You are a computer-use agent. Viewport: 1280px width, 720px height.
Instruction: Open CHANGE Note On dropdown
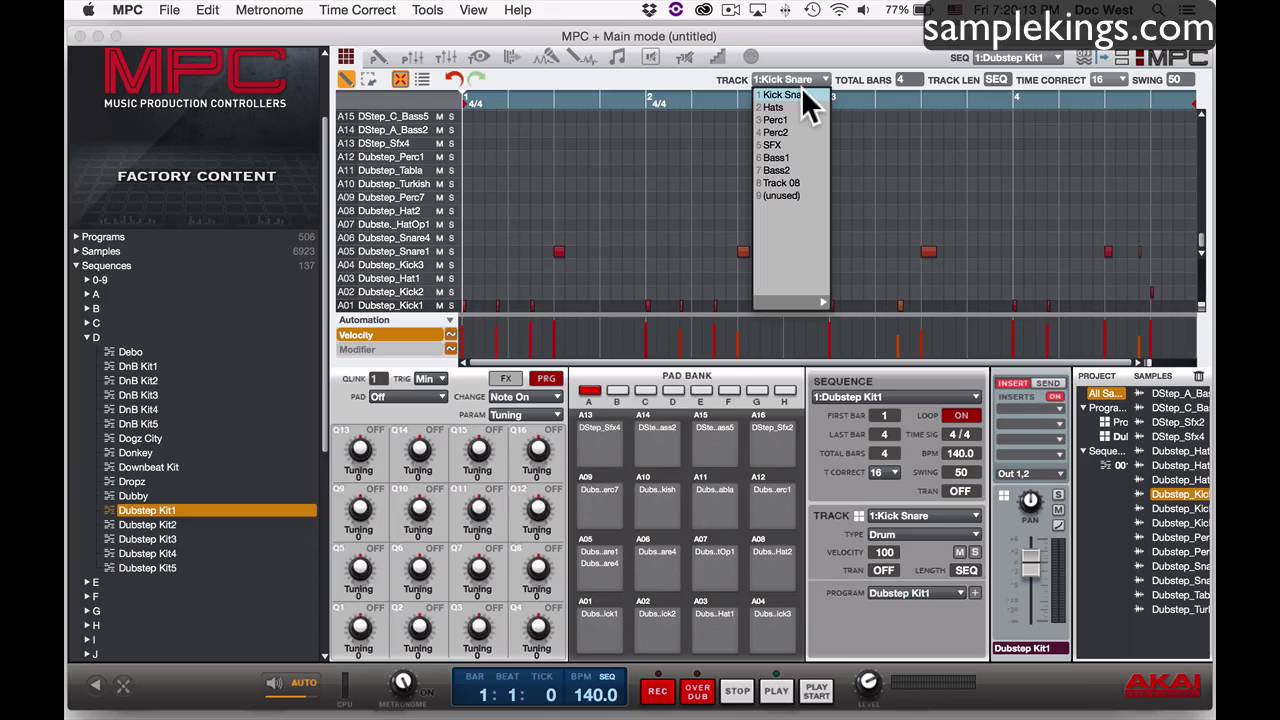point(525,397)
